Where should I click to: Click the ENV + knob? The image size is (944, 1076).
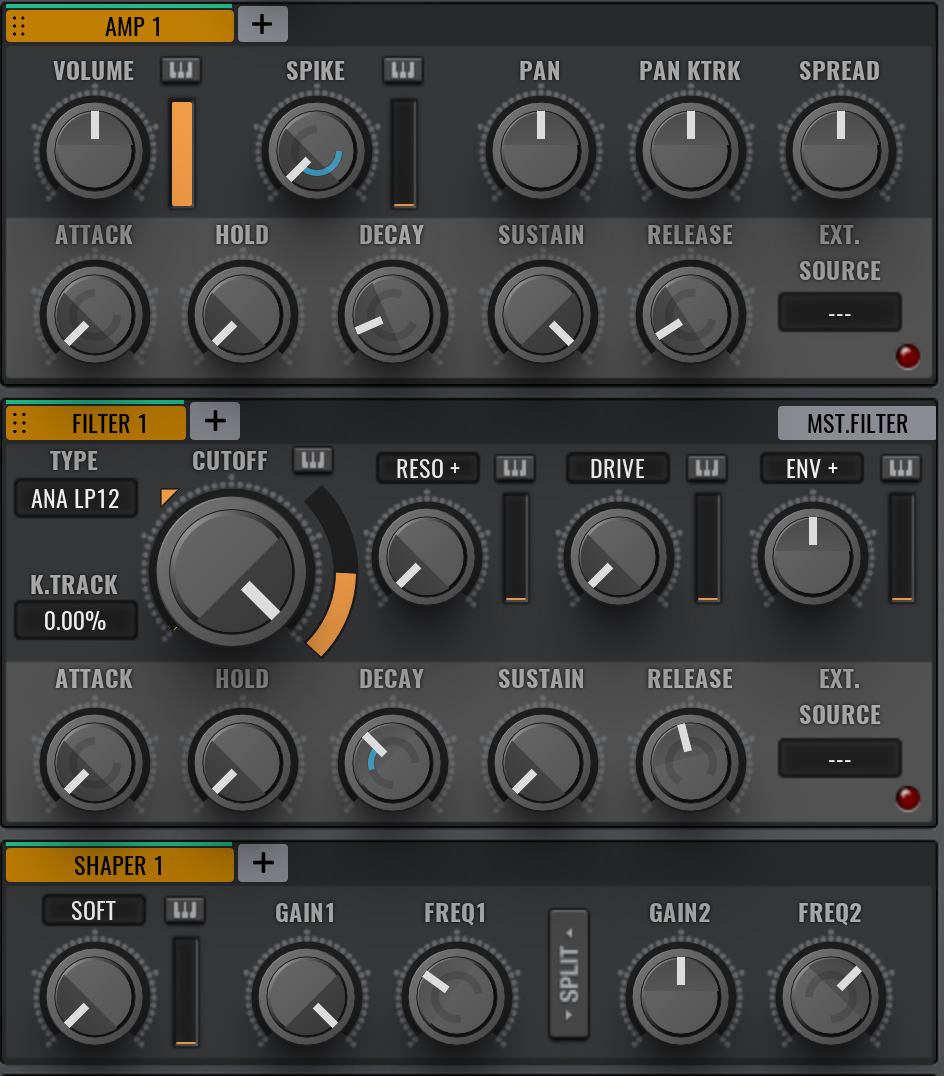[x=812, y=555]
